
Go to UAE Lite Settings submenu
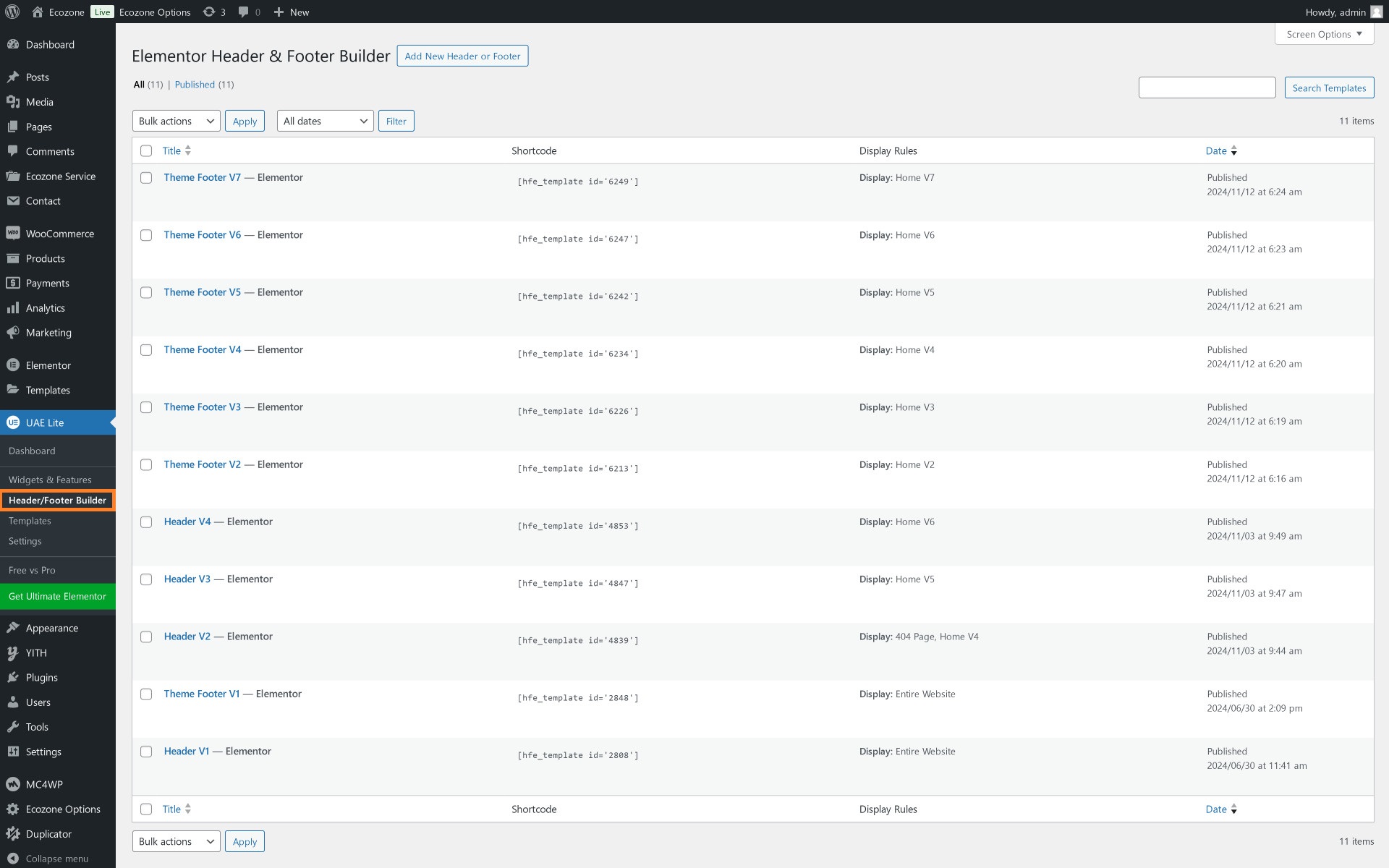(x=25, y=541)
